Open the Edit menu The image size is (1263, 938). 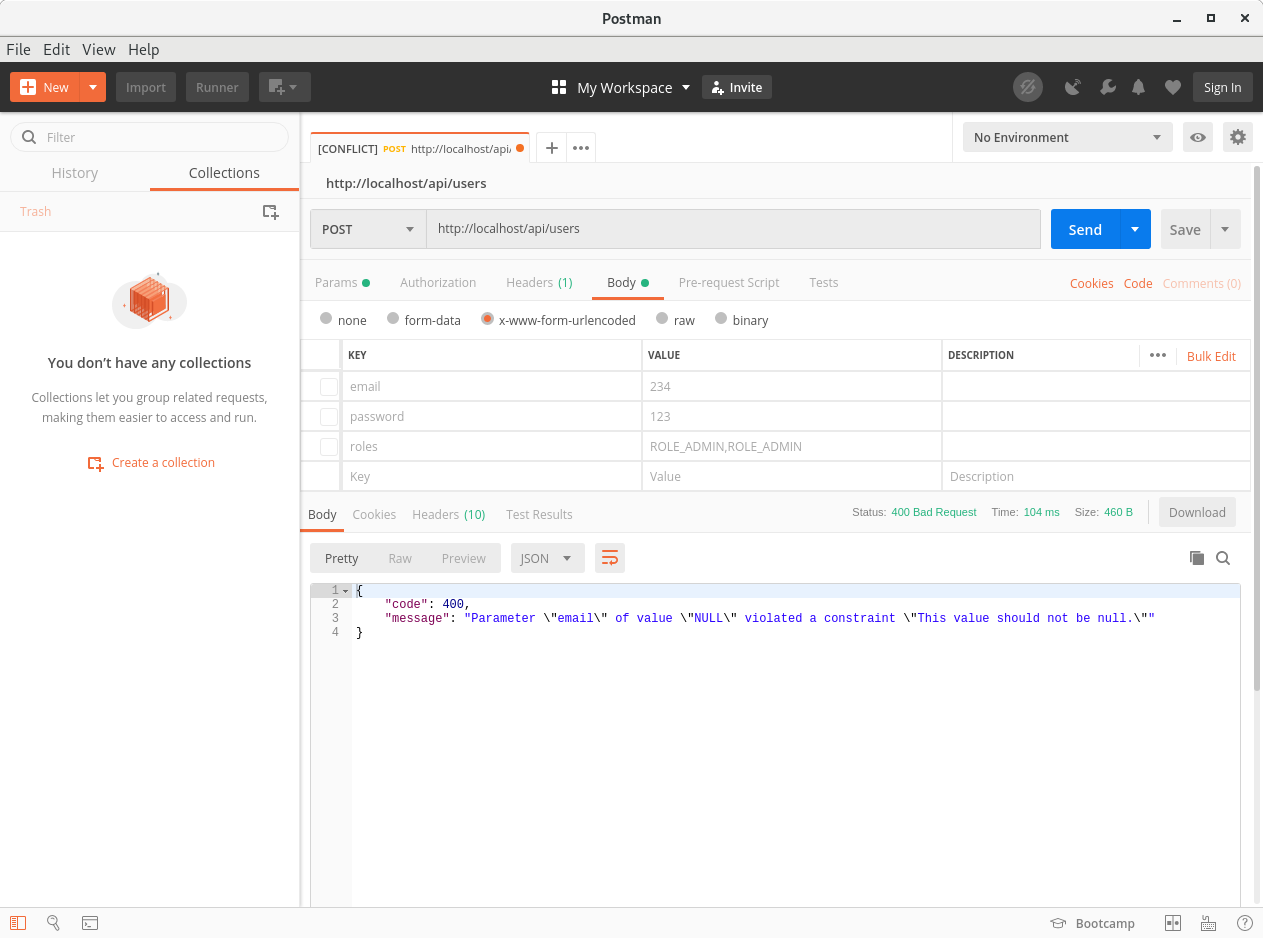pos(56,49)
